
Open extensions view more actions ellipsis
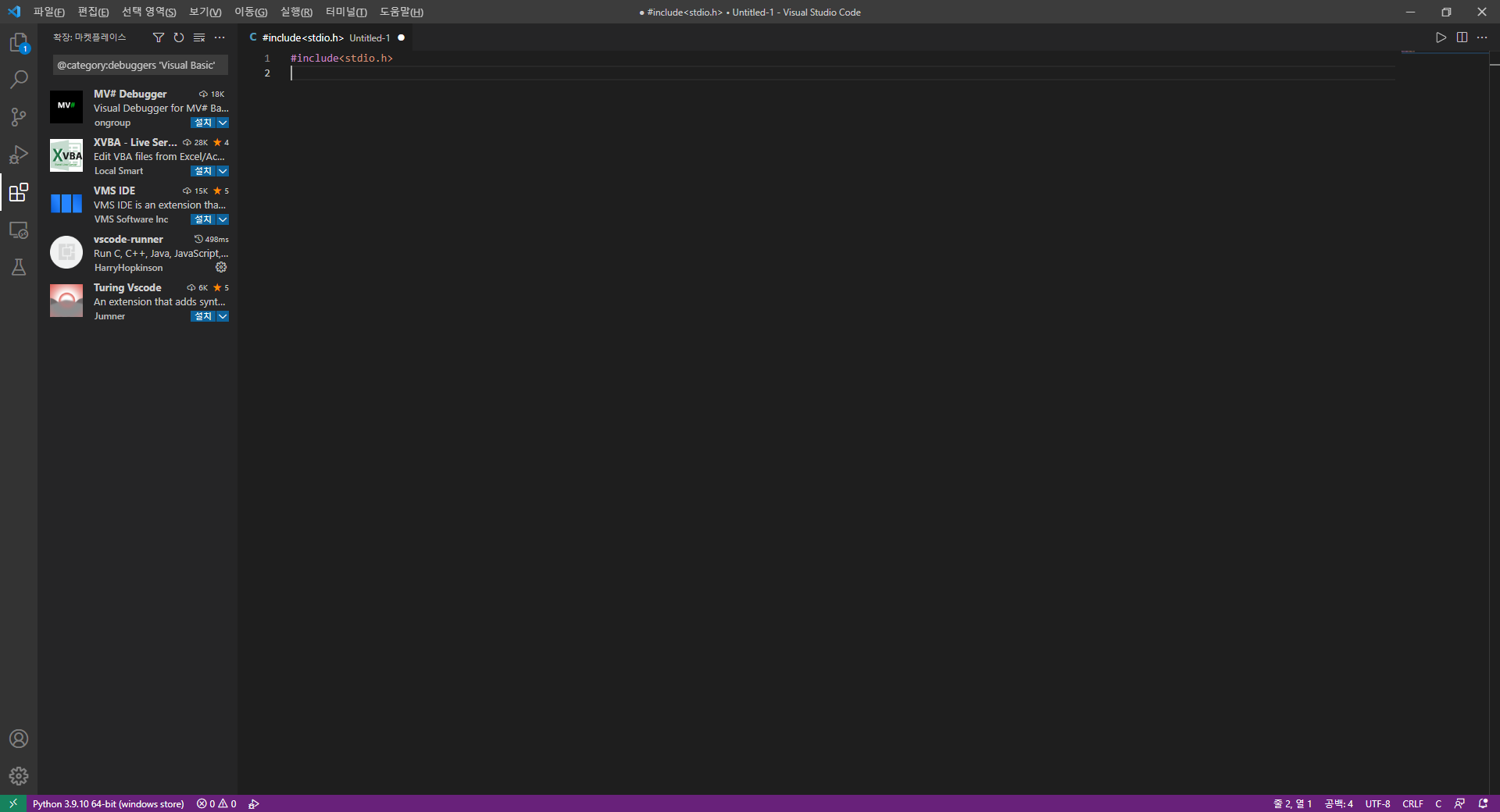point(220,37)
